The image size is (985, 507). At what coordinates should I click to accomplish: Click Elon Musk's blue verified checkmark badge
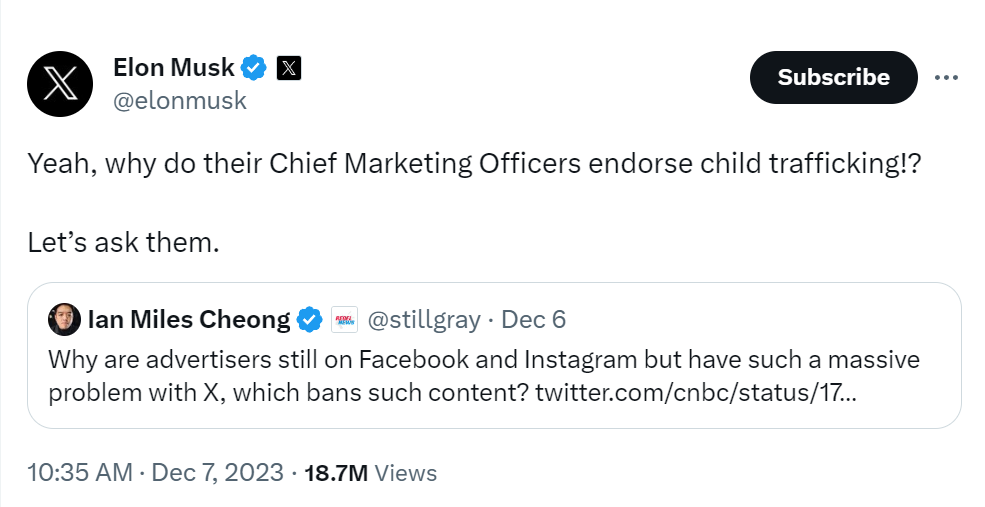(x=254, y=68)
